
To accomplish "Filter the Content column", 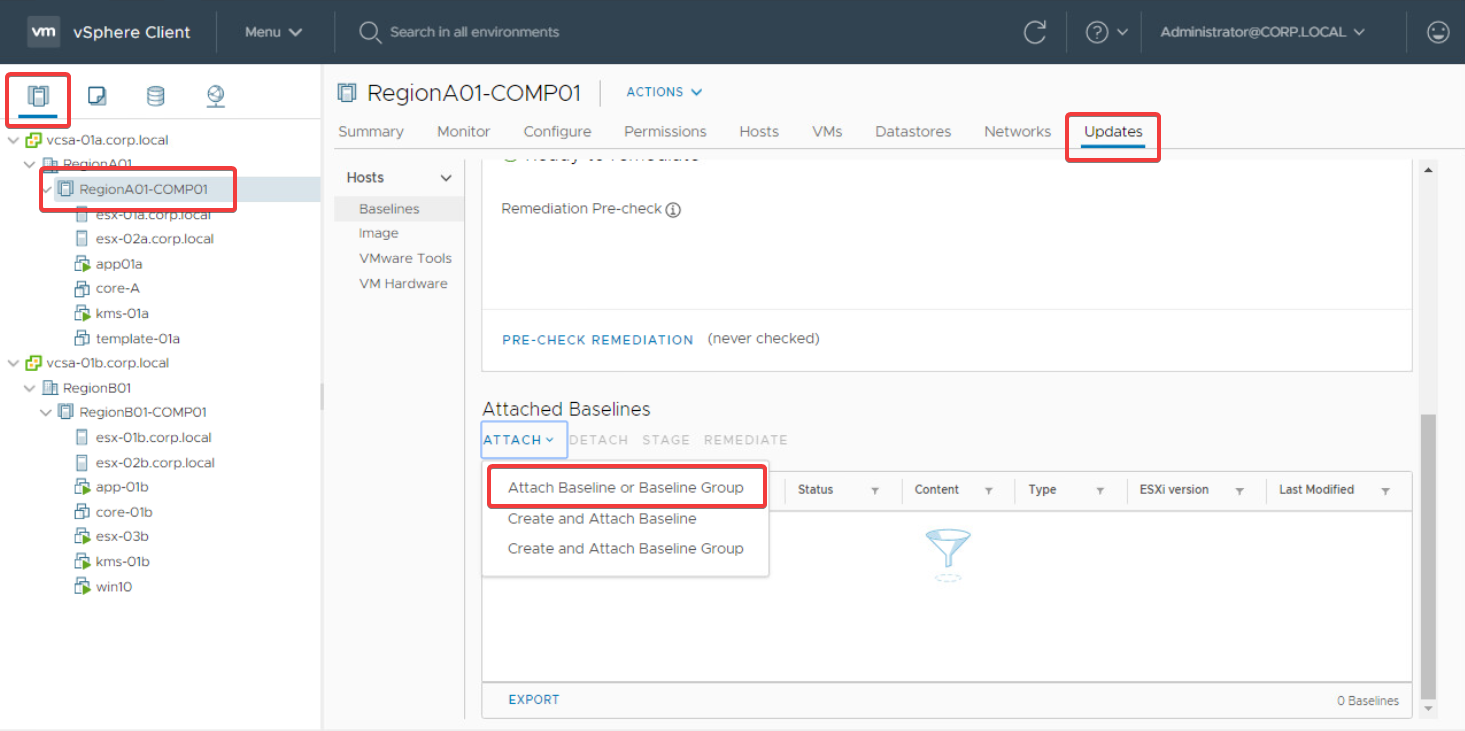I will (x=989, y=491).
